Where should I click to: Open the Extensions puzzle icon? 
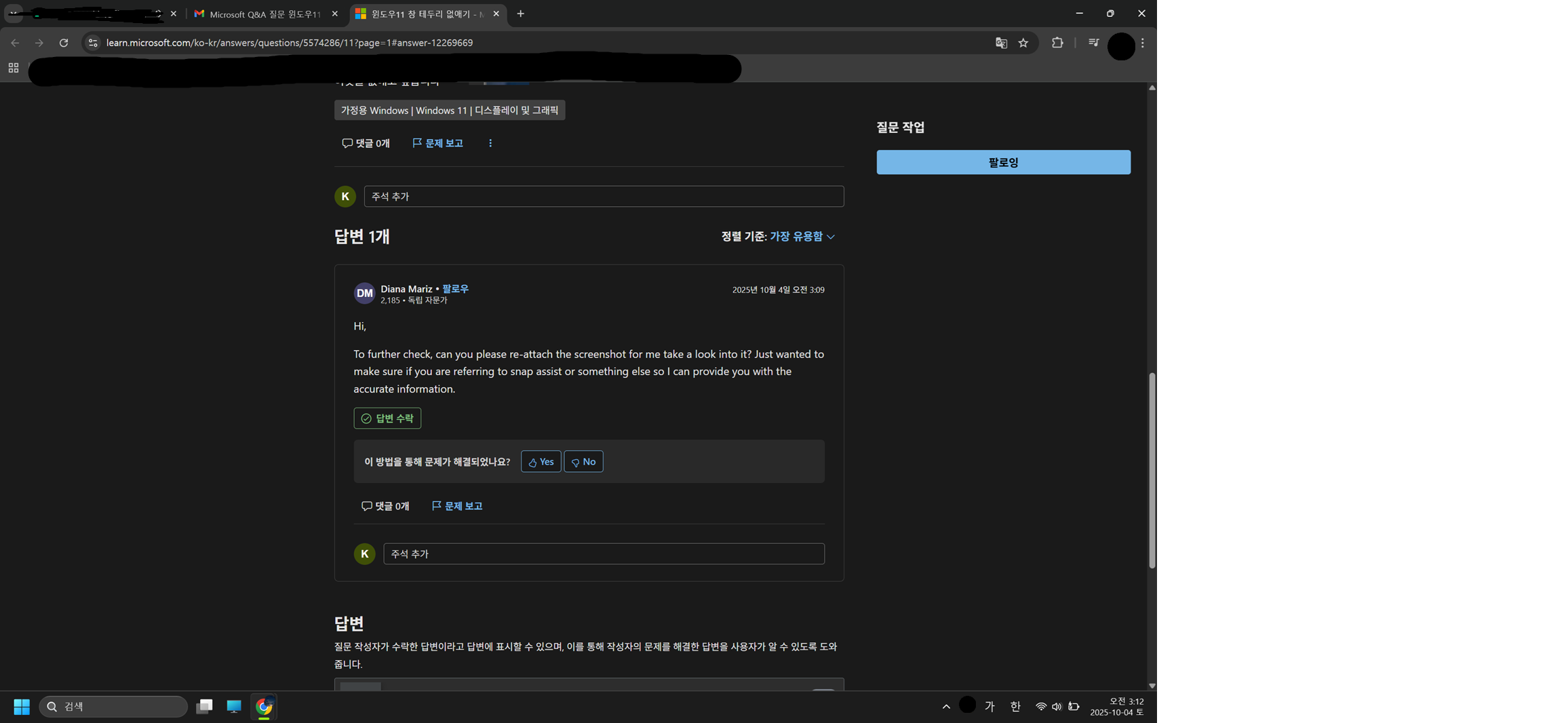(x=1057, y=43)
